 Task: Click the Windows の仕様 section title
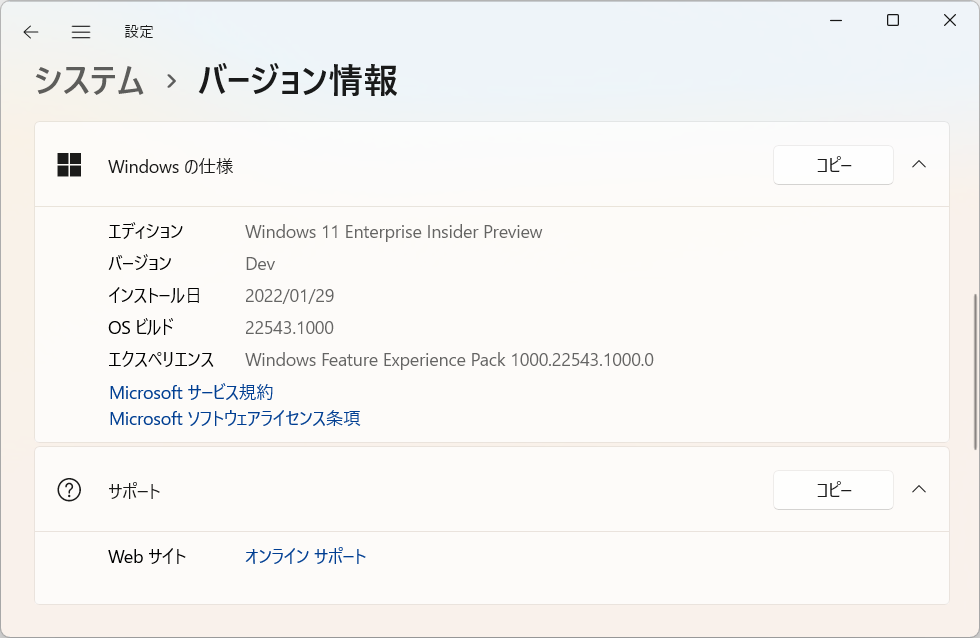click(171, 166)
